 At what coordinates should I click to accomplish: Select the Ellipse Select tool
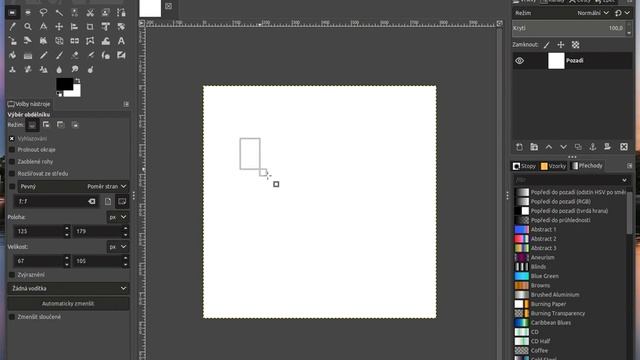28,13
